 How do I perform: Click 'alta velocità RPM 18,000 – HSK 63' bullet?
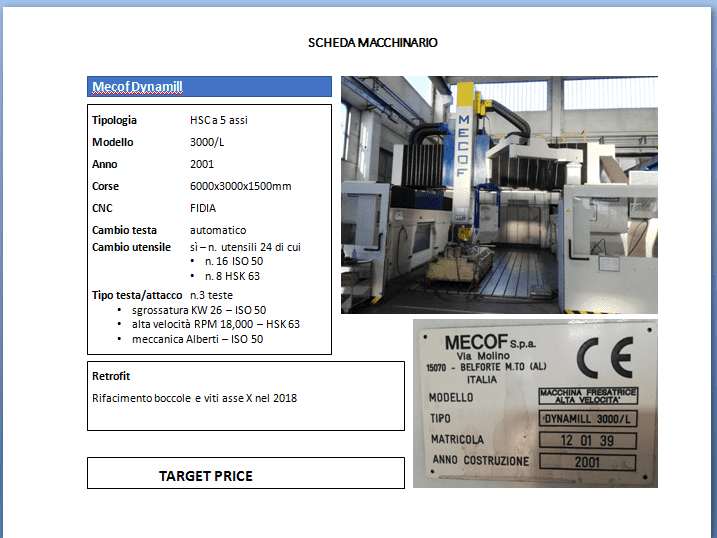pyautogui.click(x=216, y=325)
